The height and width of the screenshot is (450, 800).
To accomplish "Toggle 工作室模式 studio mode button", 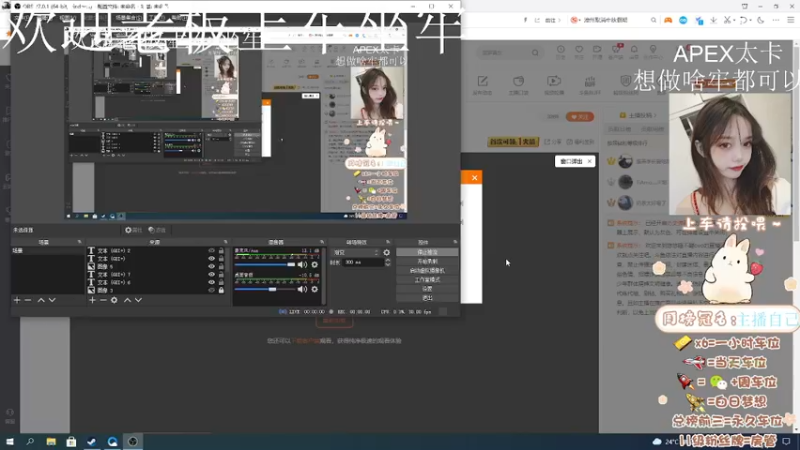I will pos(427,280).
